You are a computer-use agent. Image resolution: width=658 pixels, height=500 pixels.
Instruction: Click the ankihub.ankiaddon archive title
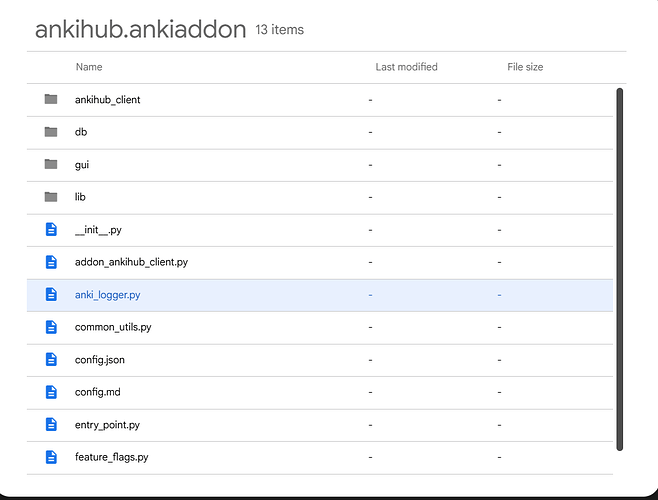click(140, 29)
